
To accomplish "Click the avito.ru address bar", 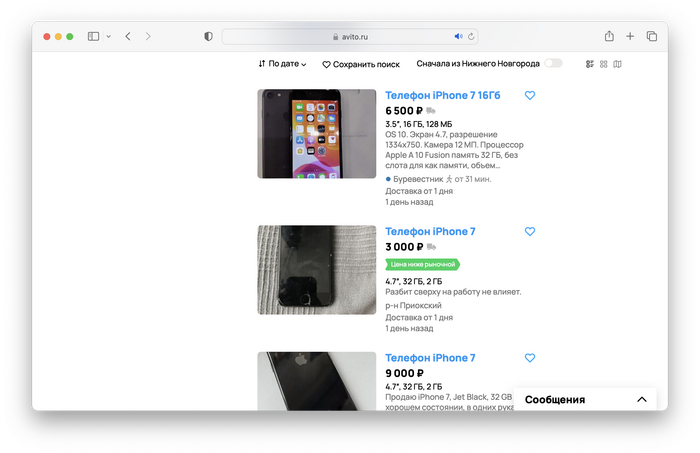I will (x=350, y=37).
